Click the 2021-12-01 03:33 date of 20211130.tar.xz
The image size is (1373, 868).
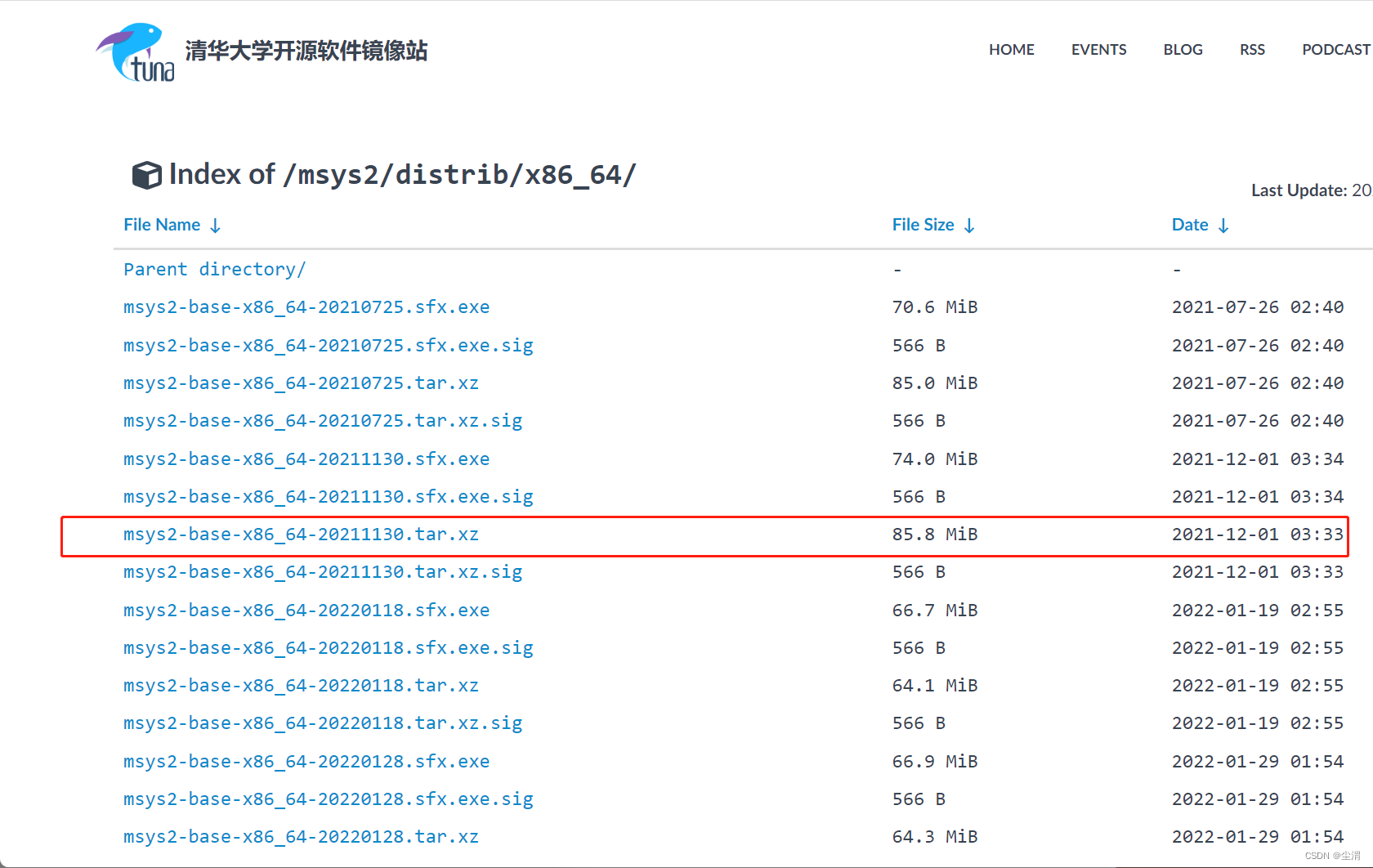tap(1258, 535)
